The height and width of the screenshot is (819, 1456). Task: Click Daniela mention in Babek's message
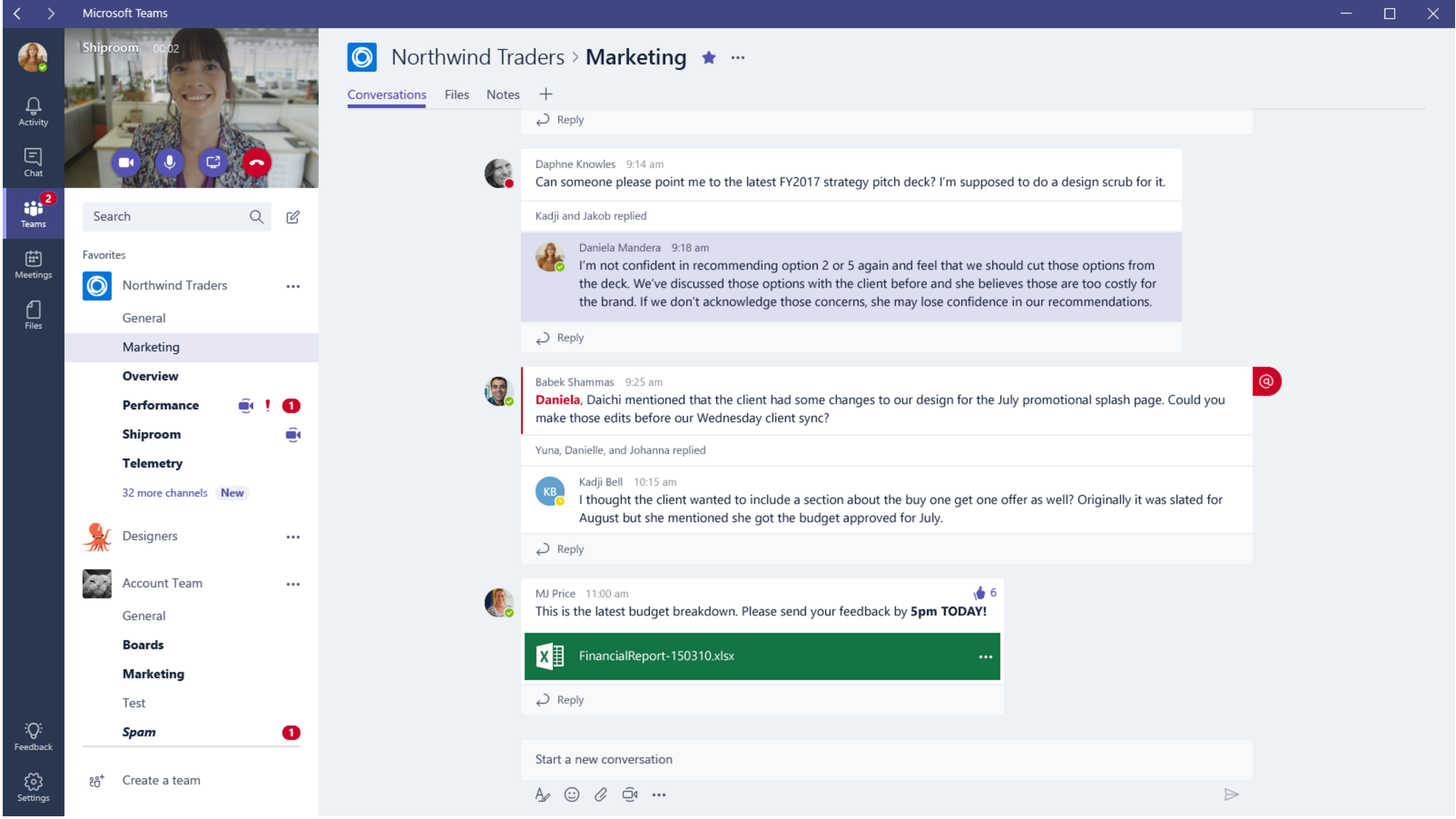[557, 400]
